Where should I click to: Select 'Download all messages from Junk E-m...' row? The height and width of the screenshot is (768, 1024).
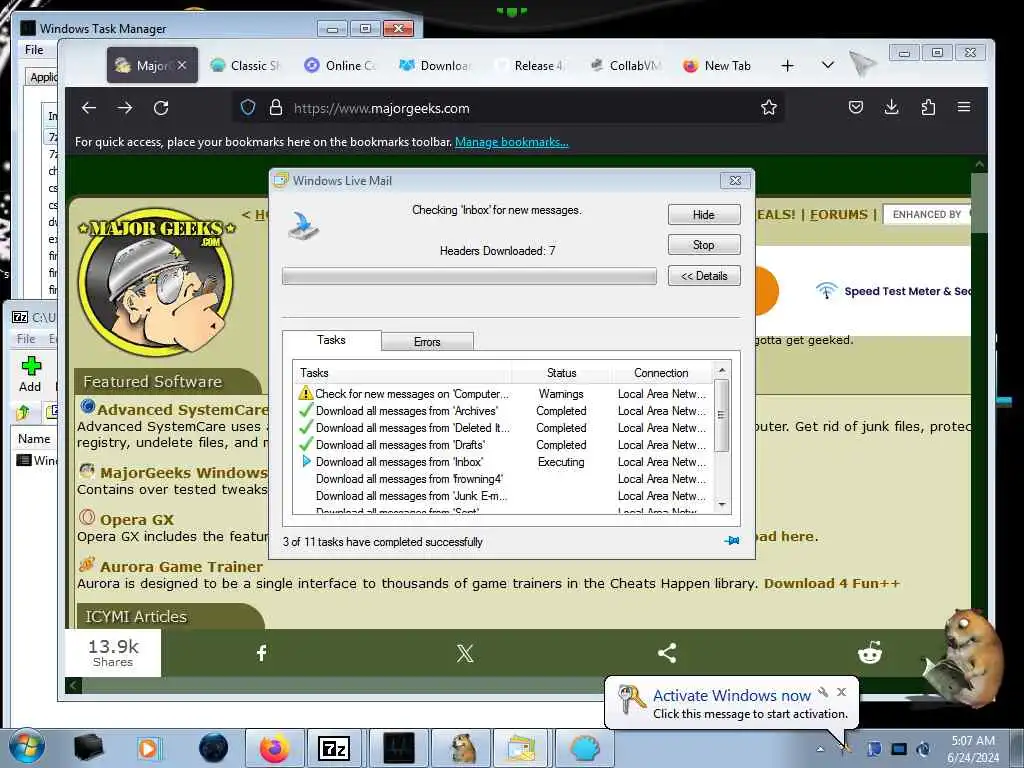click(502, 496)
